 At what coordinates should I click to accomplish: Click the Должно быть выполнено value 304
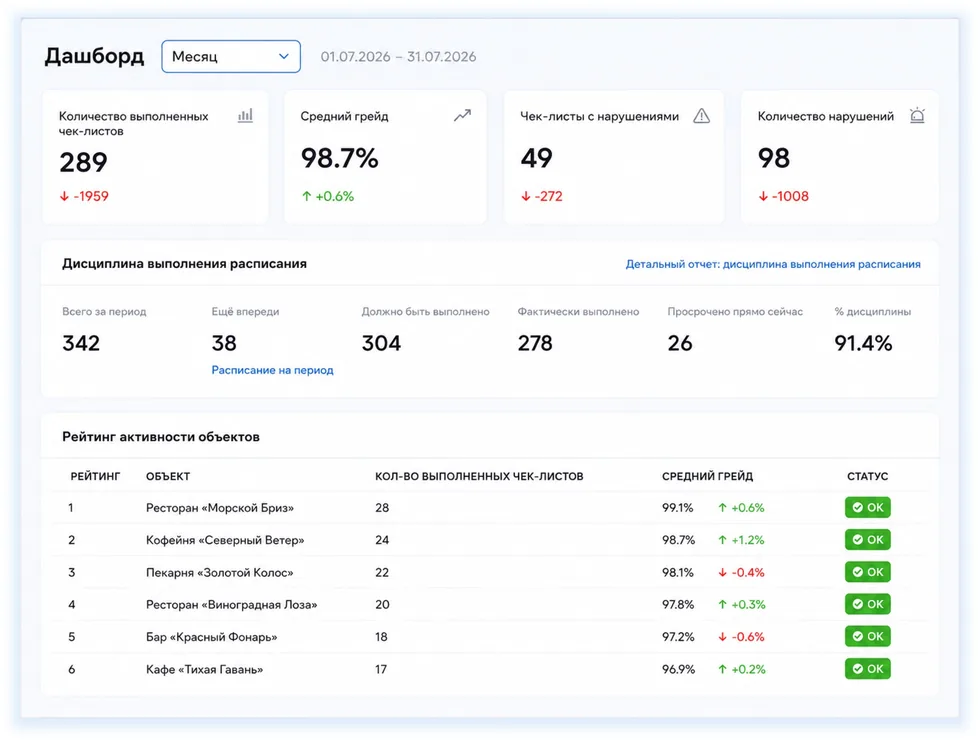click(381, 343)
